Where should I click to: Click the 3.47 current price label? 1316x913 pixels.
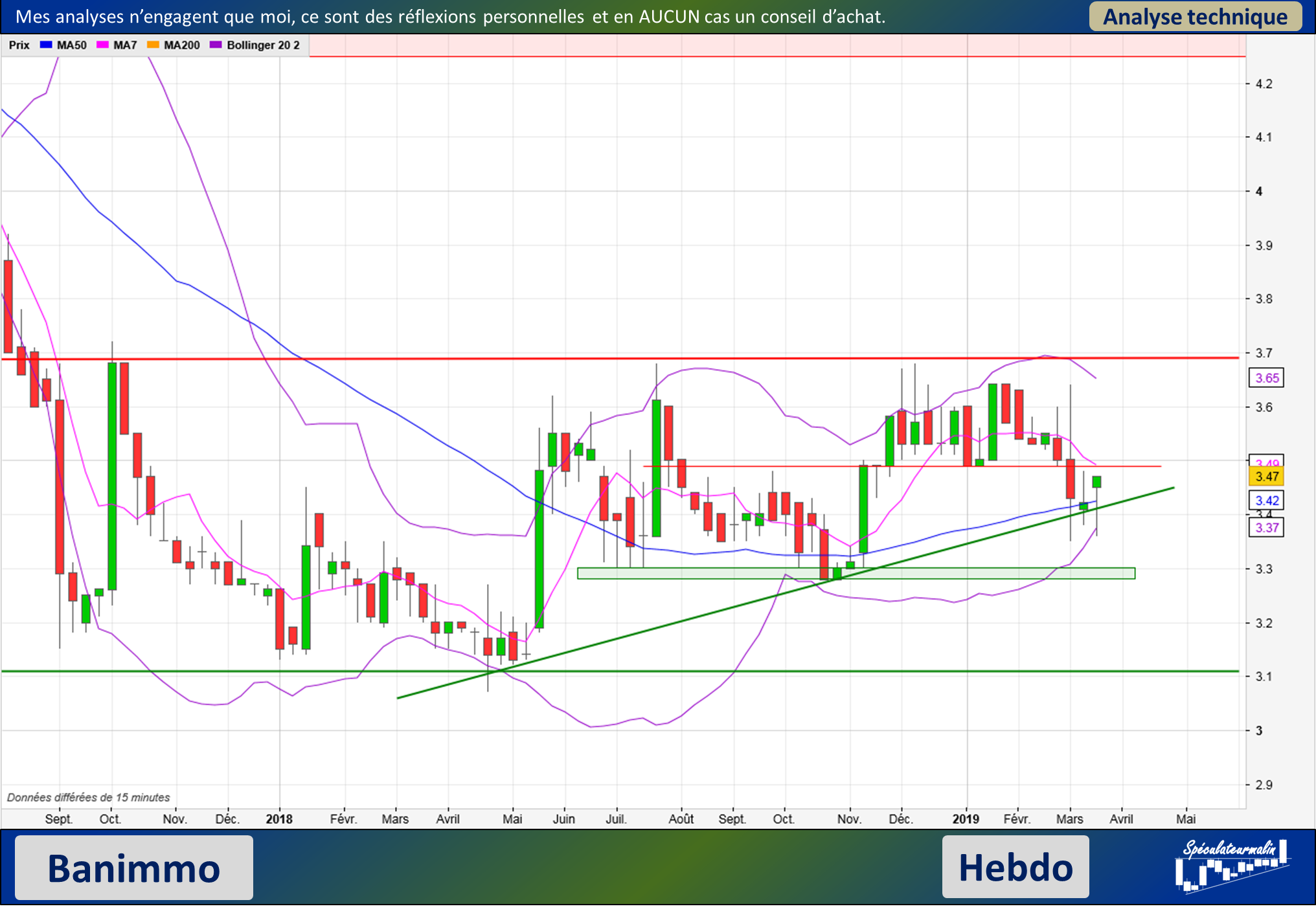[x=1266, y=477]
